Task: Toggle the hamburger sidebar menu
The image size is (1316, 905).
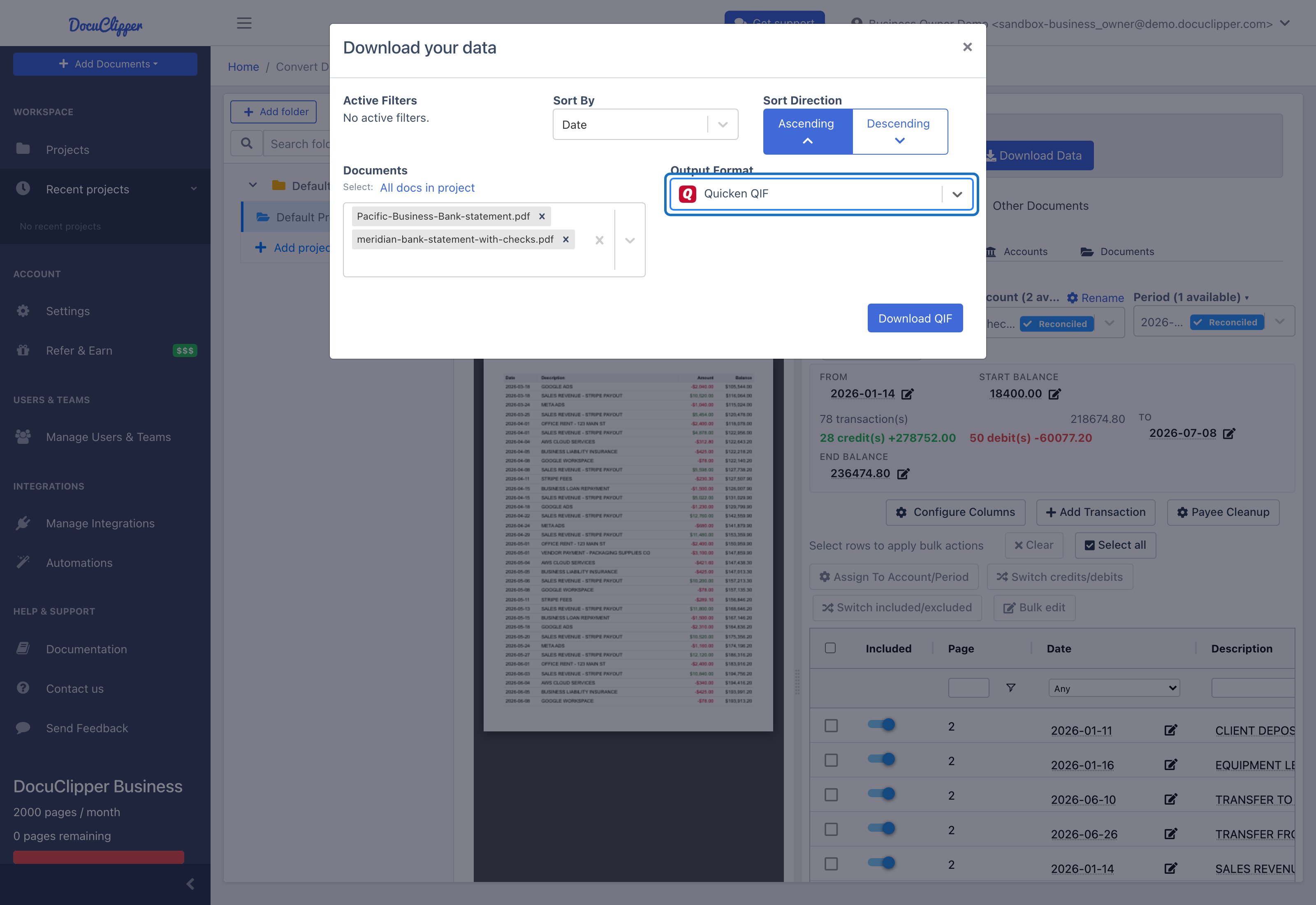Action: point(244,23)
